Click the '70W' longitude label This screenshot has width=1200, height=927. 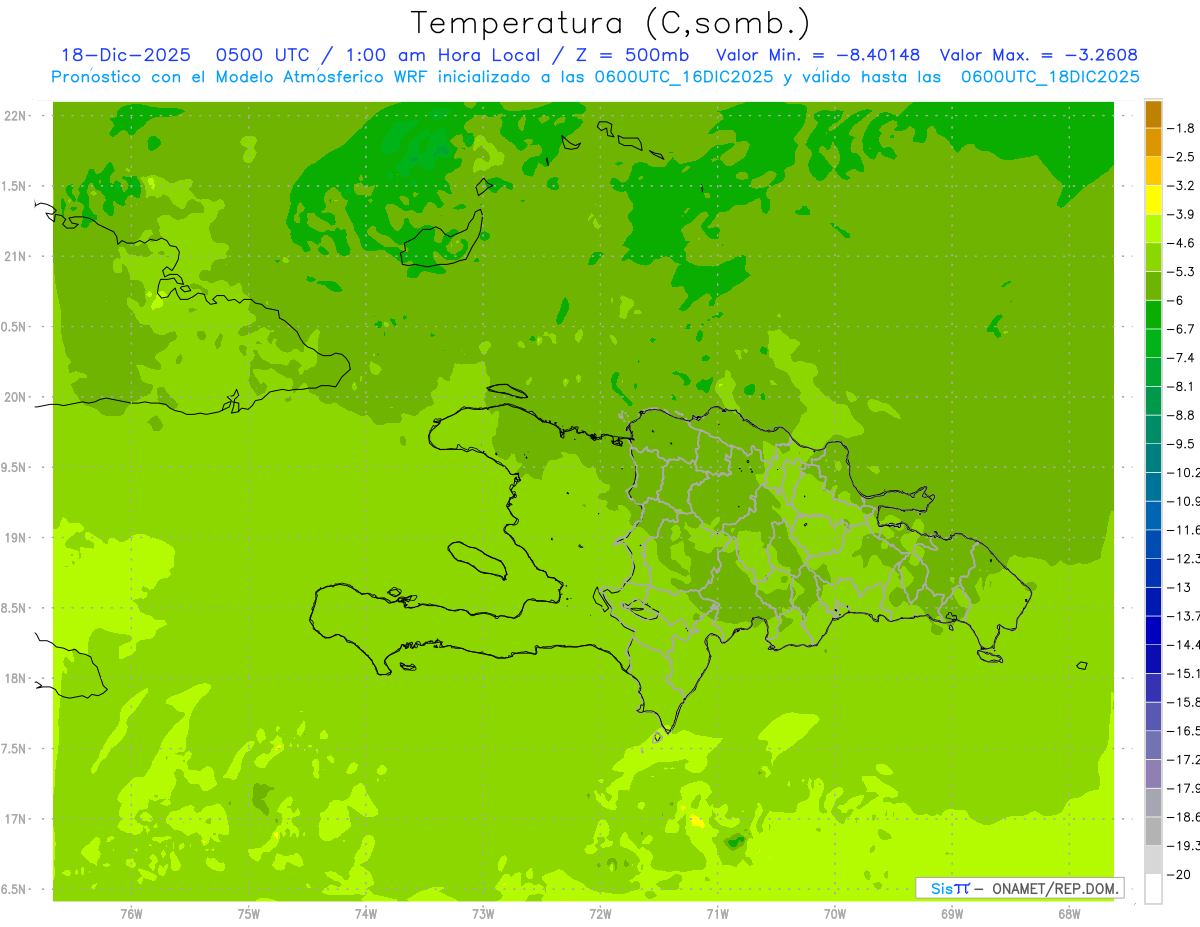coord(835,913)
